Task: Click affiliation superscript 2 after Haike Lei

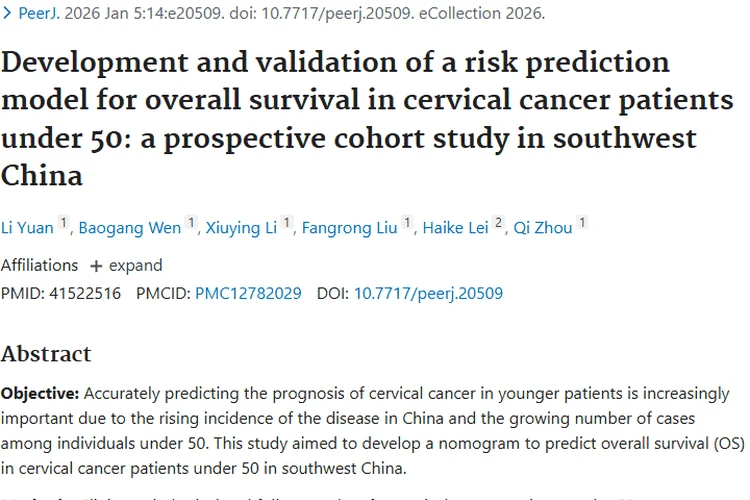Action: [x=500, y=223]
